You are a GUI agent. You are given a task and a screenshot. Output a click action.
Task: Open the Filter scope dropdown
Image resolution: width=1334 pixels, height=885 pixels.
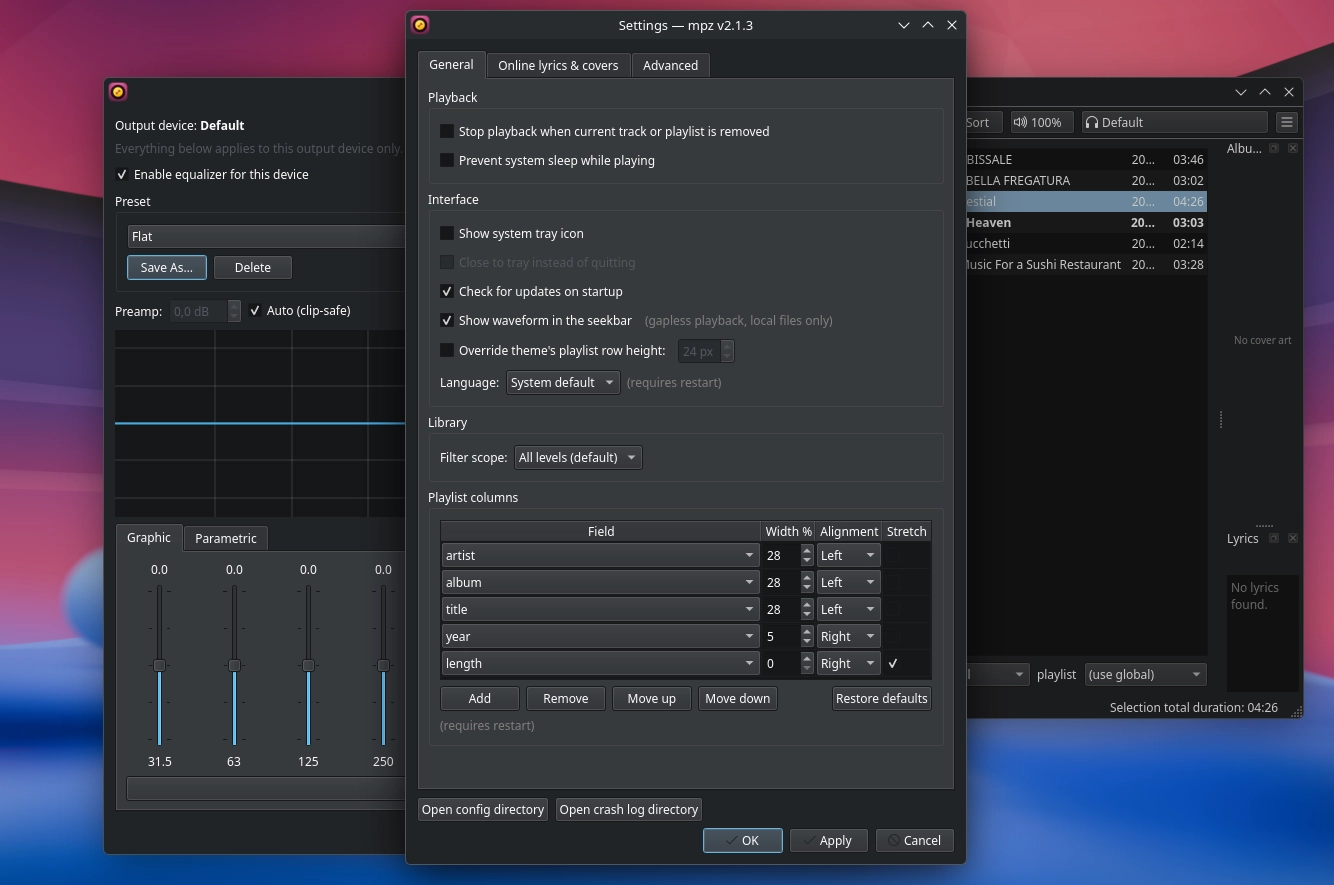click(x=578, y=457)
